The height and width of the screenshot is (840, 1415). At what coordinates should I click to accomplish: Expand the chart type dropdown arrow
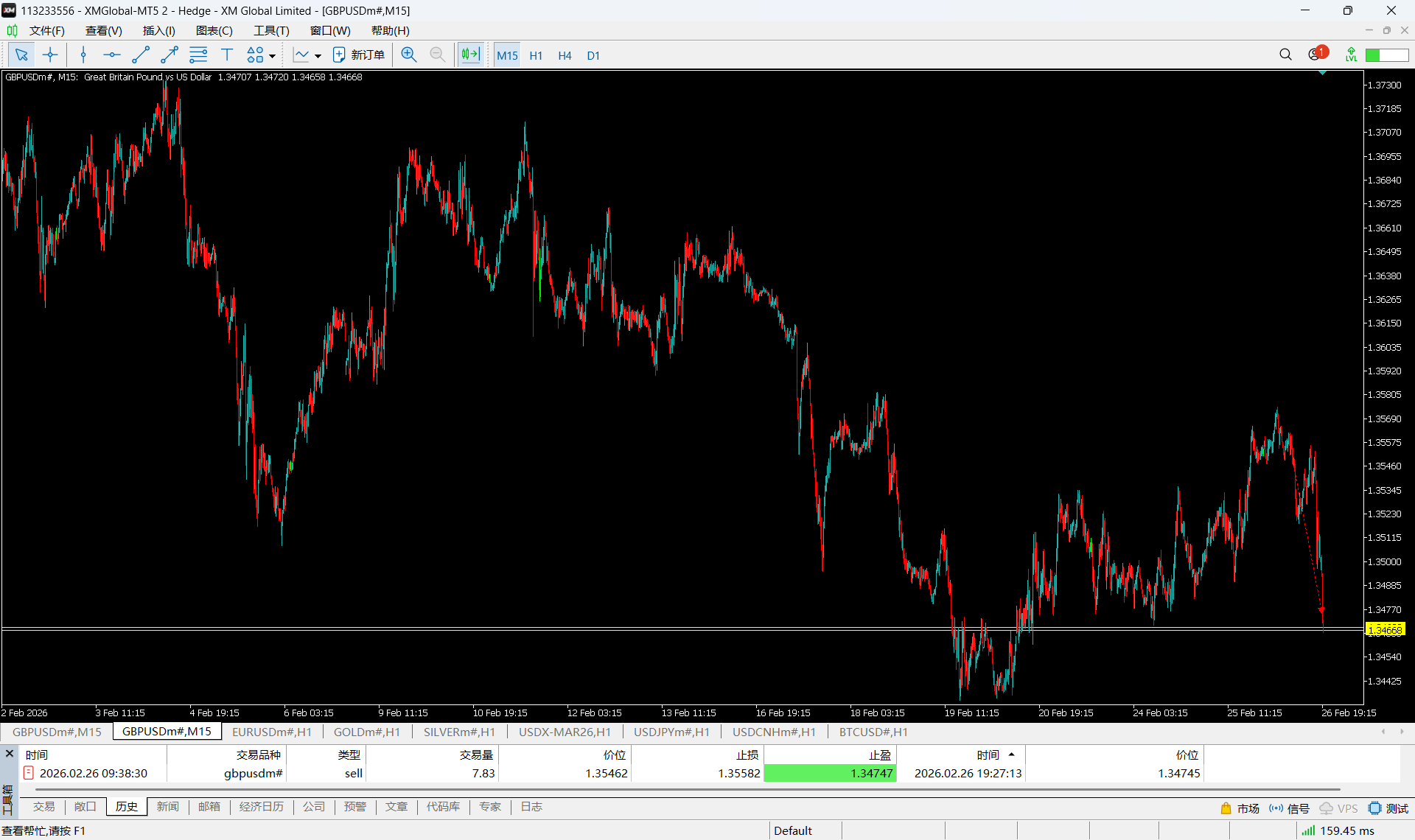318,56
